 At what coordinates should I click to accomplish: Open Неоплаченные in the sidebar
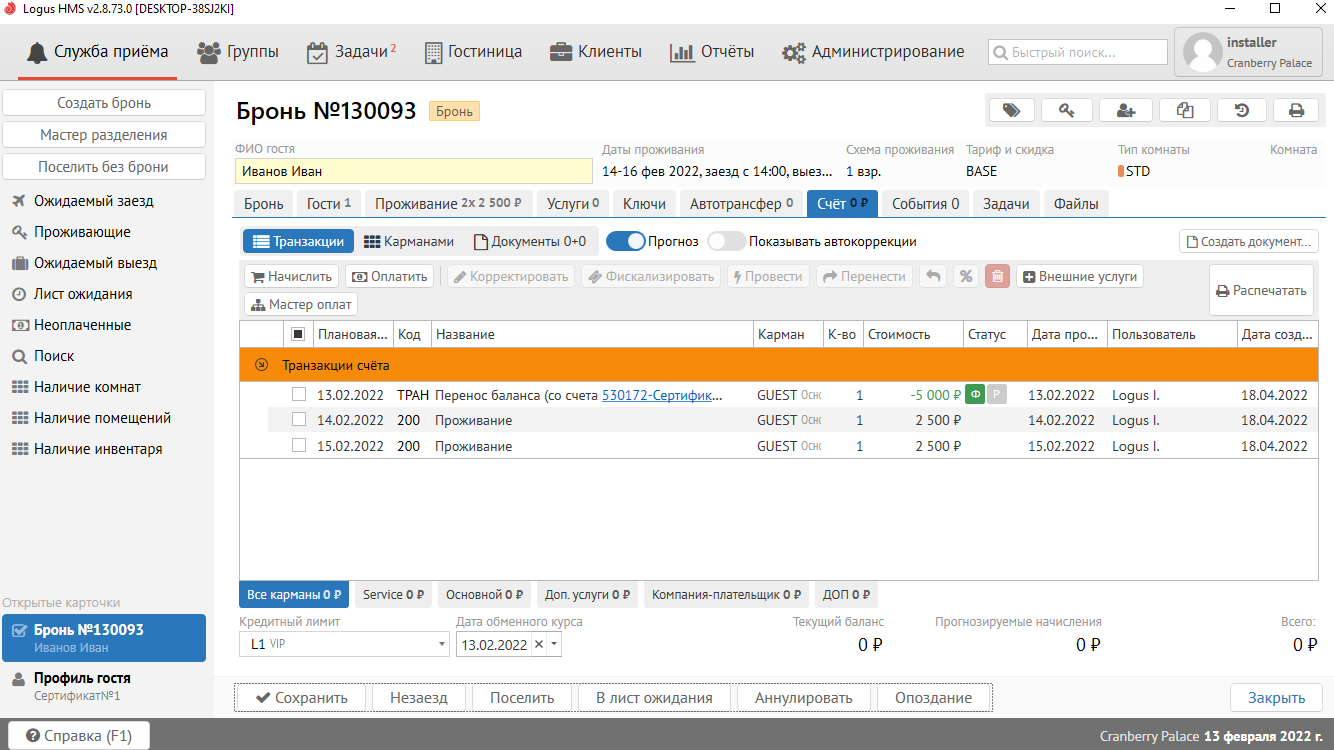(82, 325)
